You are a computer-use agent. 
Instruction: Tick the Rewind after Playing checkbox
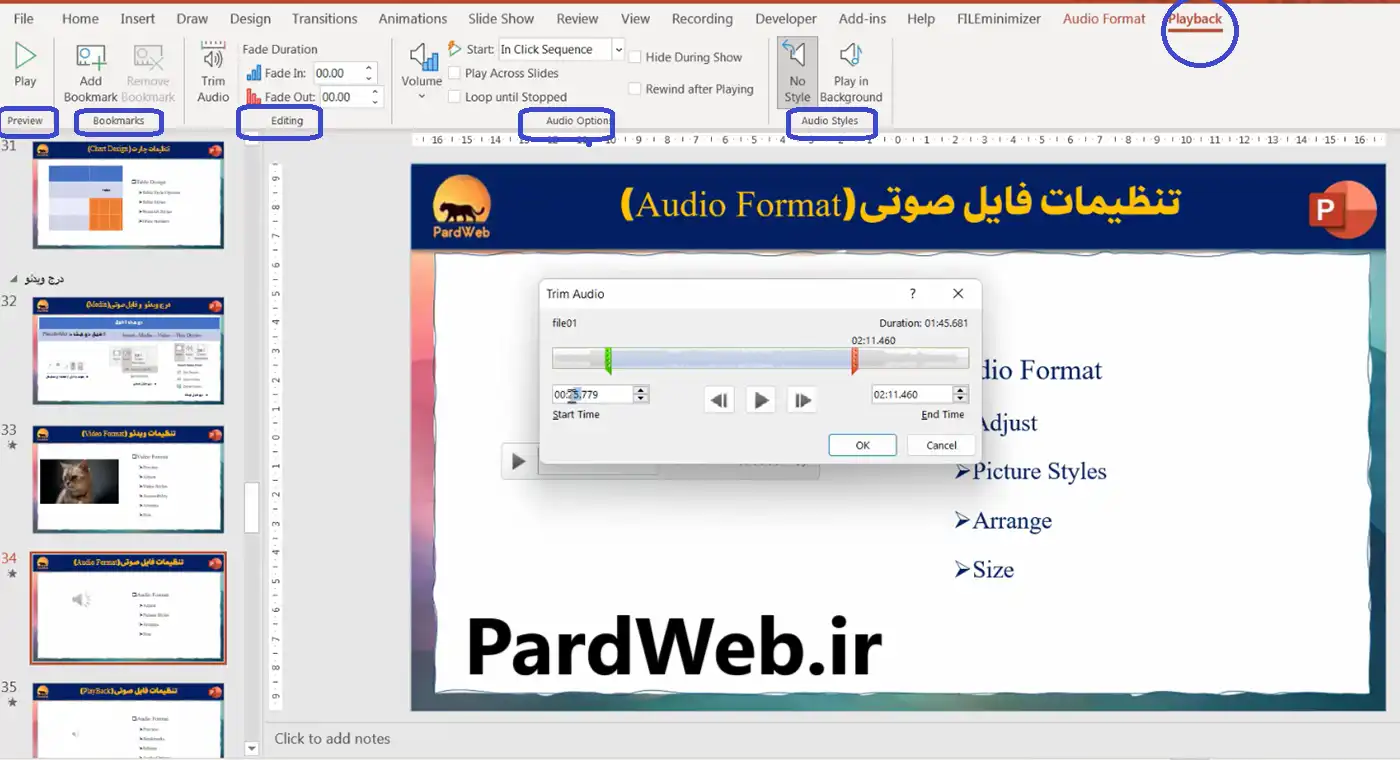[x=634, y=89]
